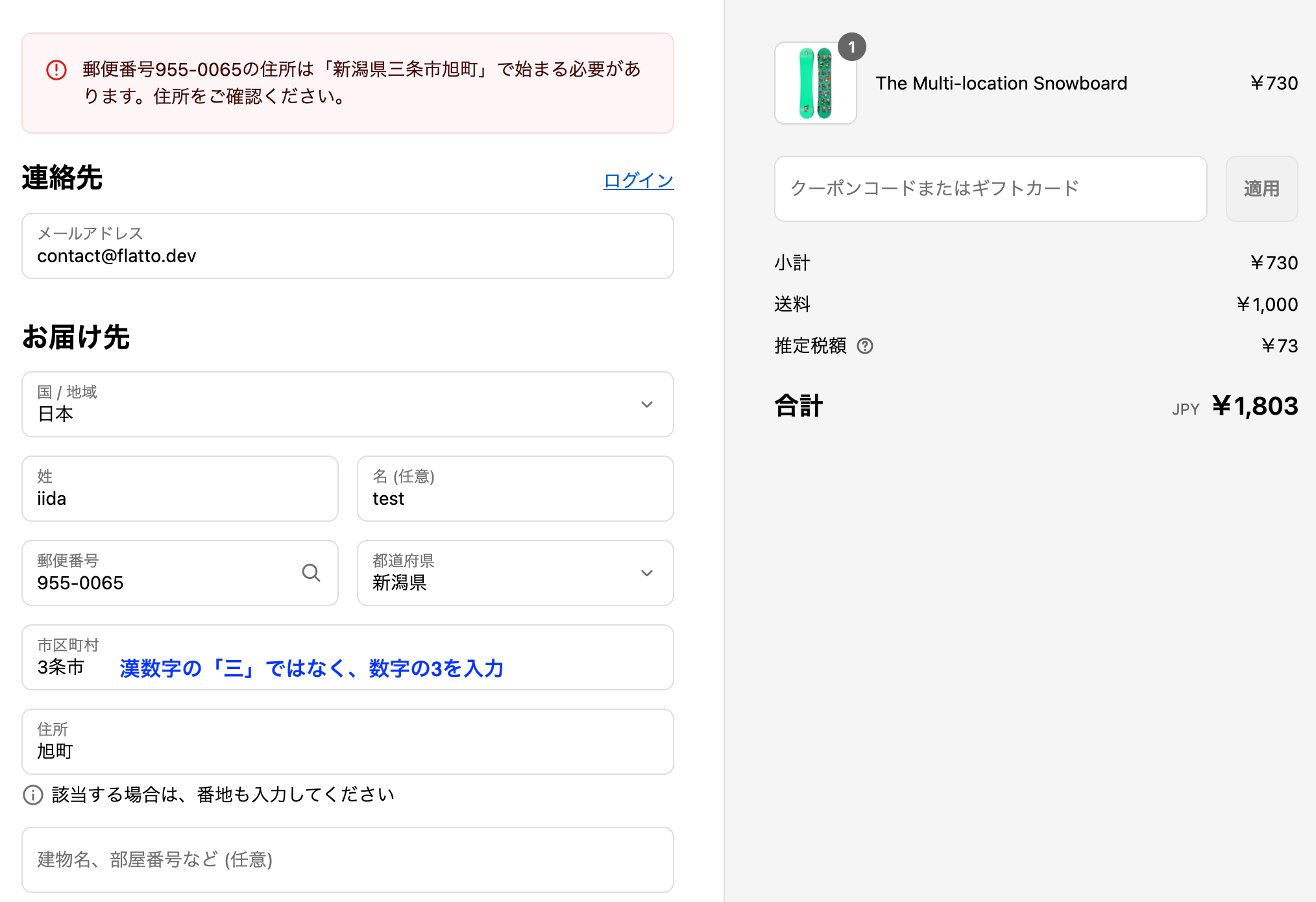Click the 住所 address field containing 旭町

click(347, 742)
